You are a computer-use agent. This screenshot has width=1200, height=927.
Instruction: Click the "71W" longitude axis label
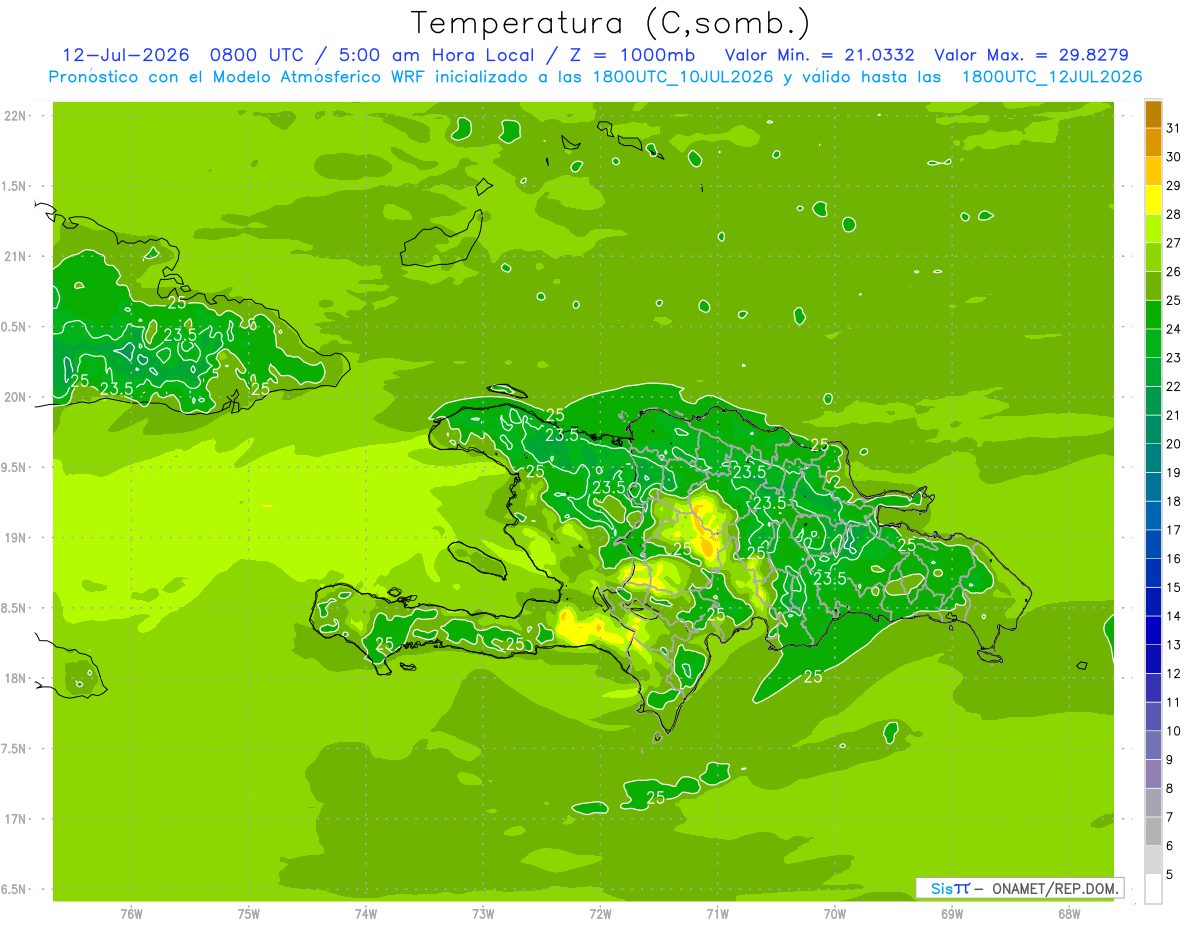(x=718, y=914)
